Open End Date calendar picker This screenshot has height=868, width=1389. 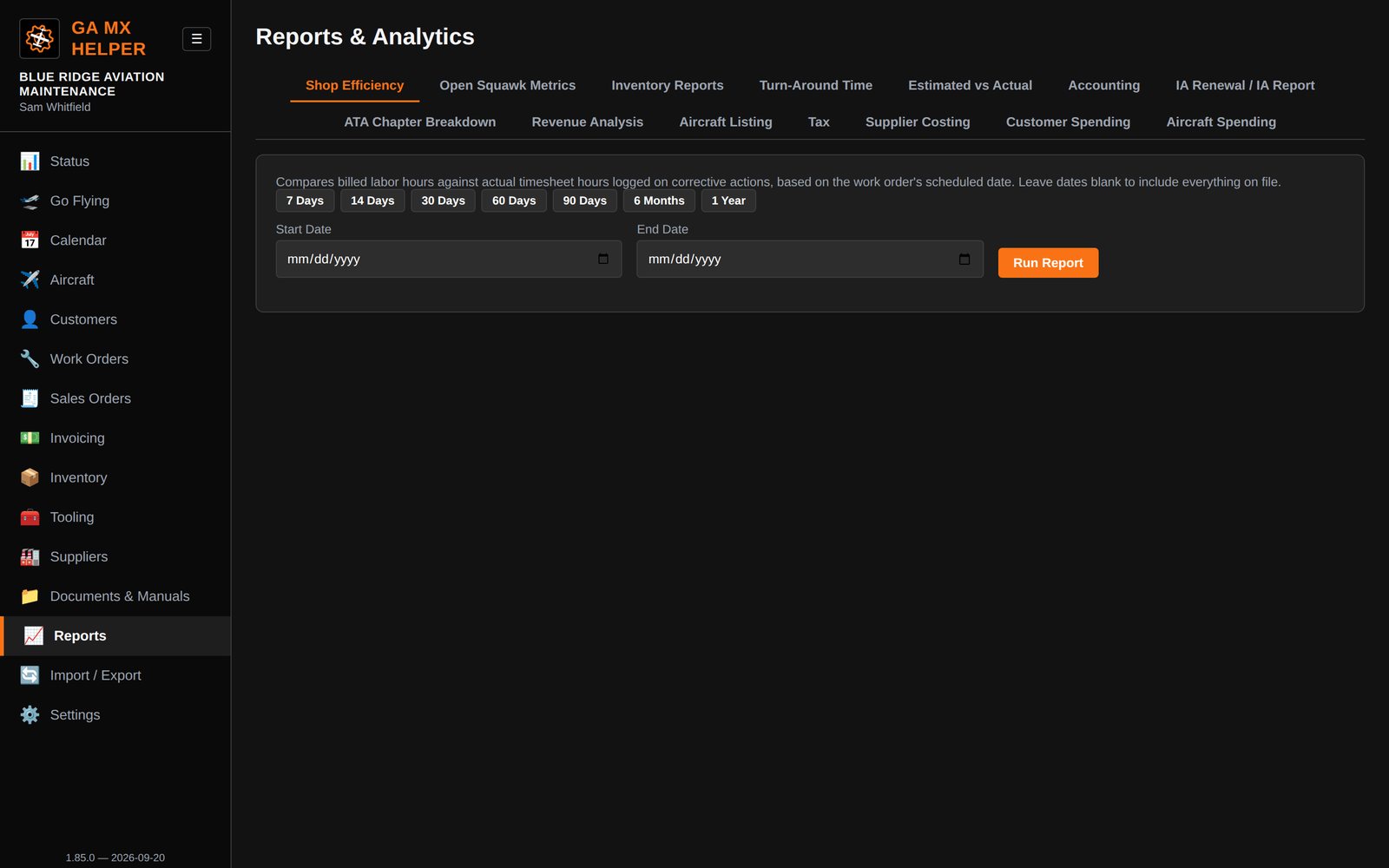[964, 259]
